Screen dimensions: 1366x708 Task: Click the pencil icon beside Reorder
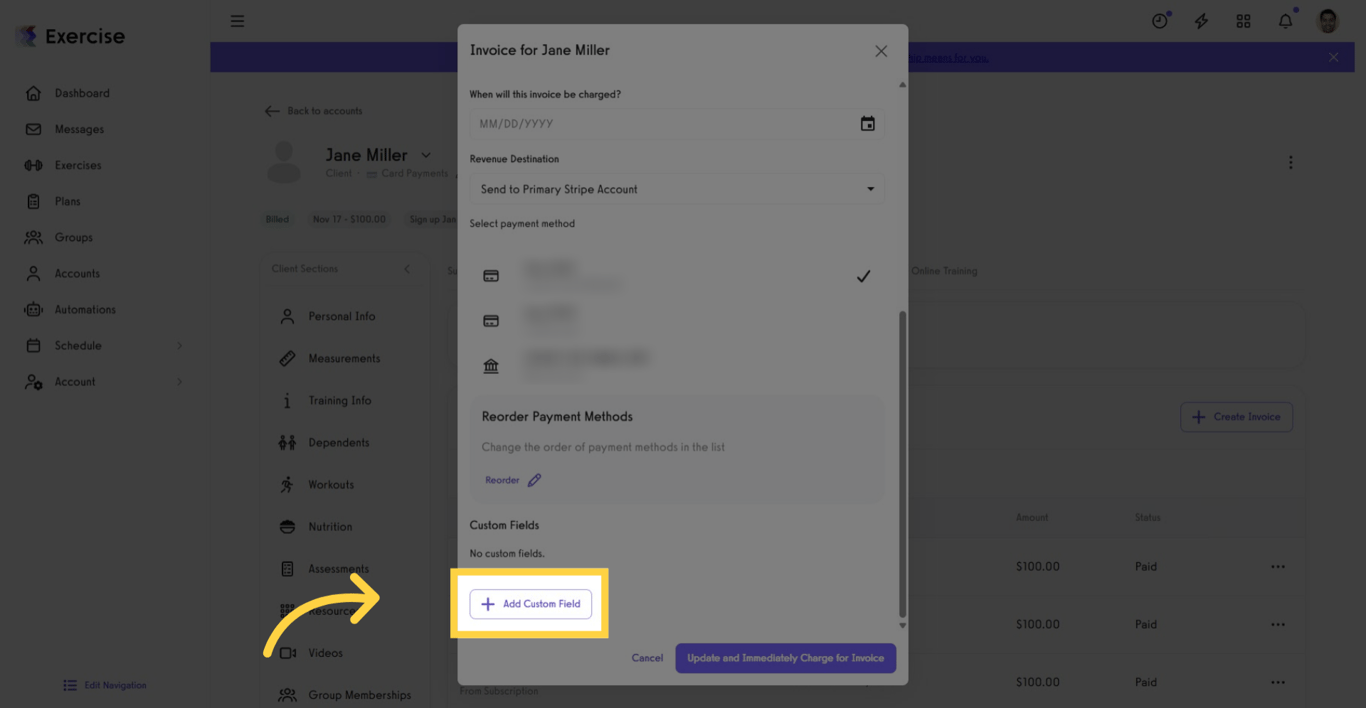(535, 480)
